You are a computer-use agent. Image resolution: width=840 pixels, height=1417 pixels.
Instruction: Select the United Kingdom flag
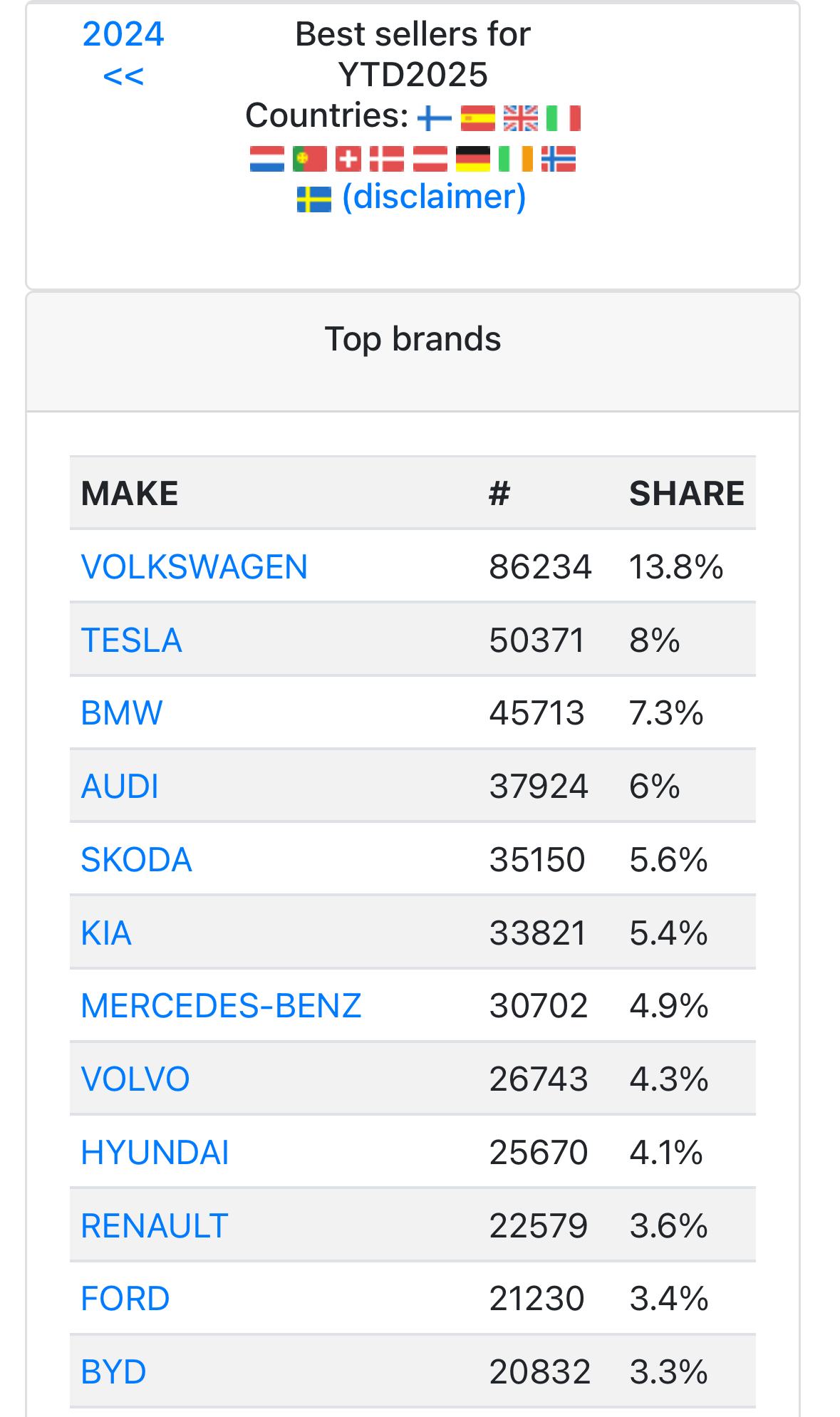(x=520, y=118)
